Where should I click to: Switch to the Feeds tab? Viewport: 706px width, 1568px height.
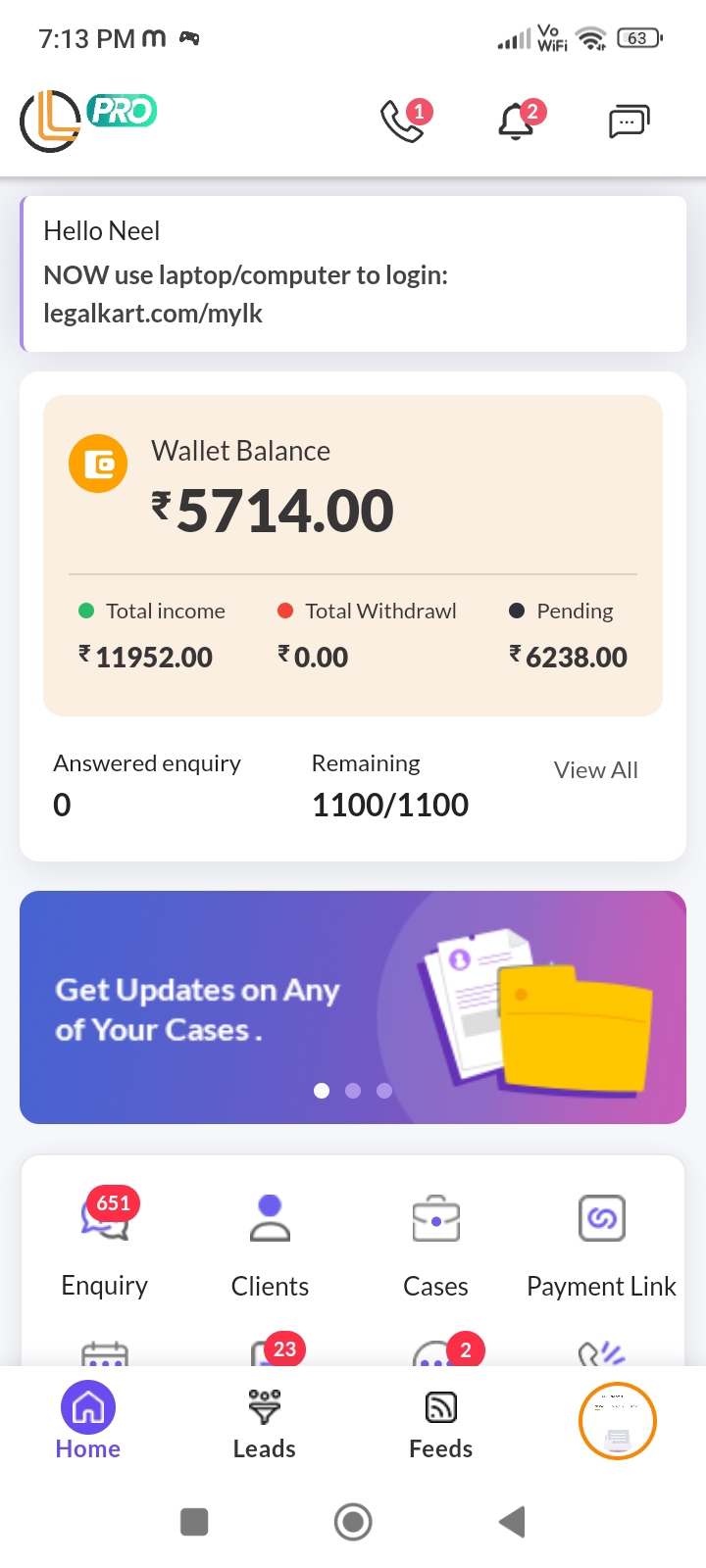440,1423
